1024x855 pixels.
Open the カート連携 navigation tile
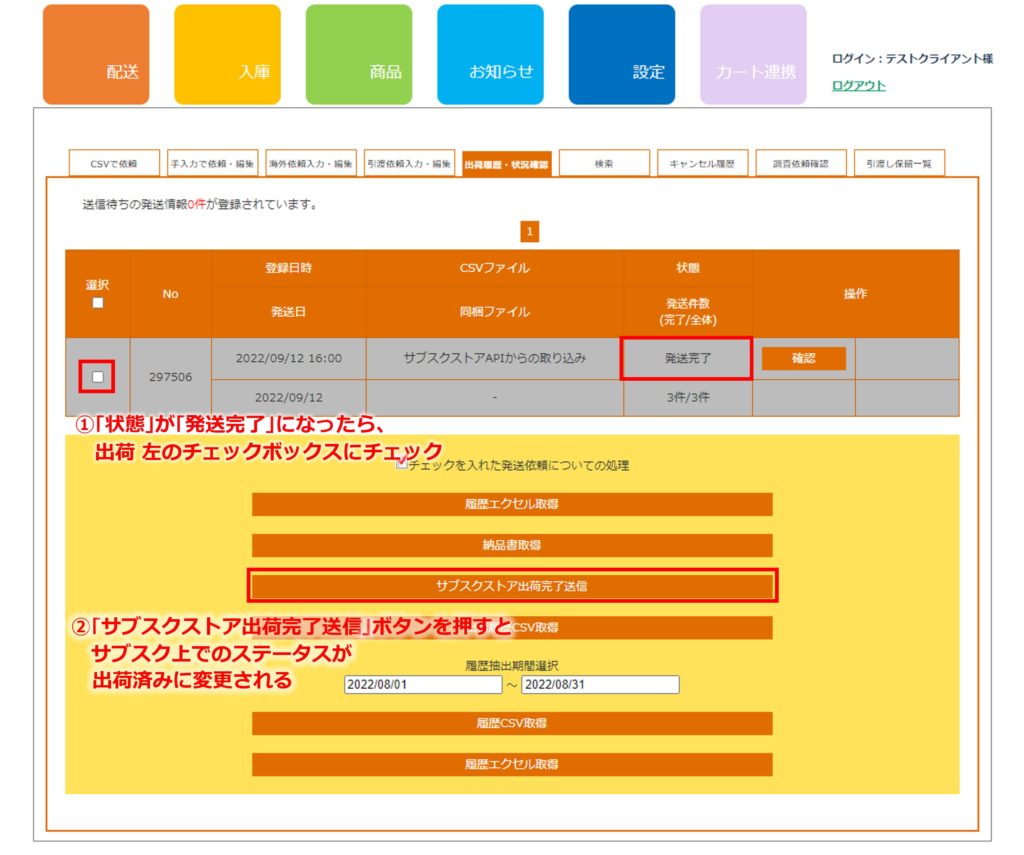pos(753,55)
